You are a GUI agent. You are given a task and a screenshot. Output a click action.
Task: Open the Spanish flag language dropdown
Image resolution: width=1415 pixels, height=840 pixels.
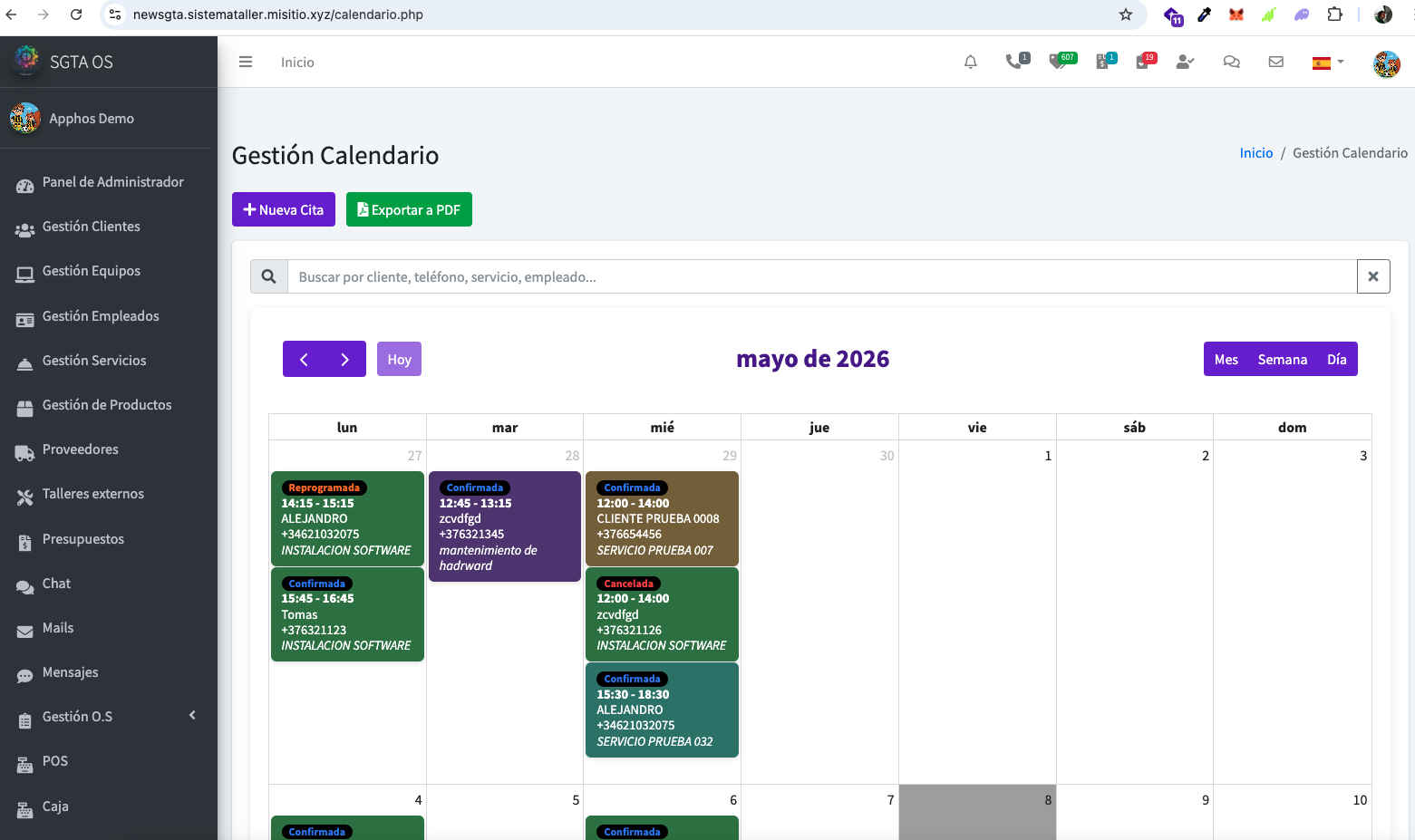coord(1328,63)
